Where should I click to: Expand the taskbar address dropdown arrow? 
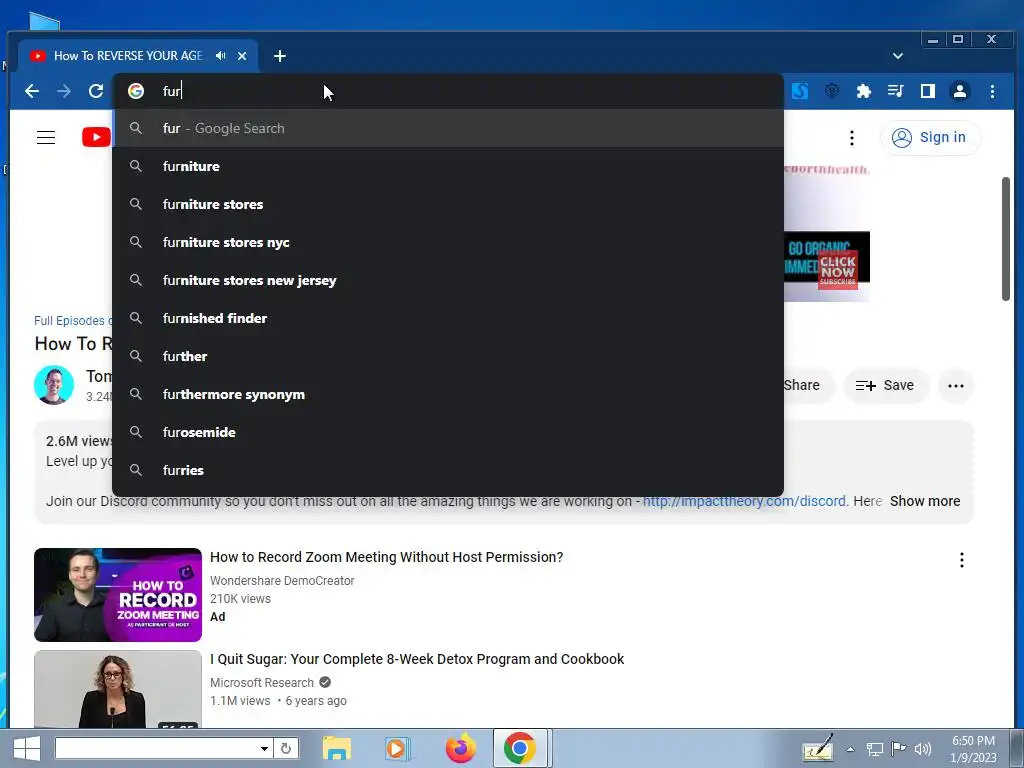coord(264,748)
